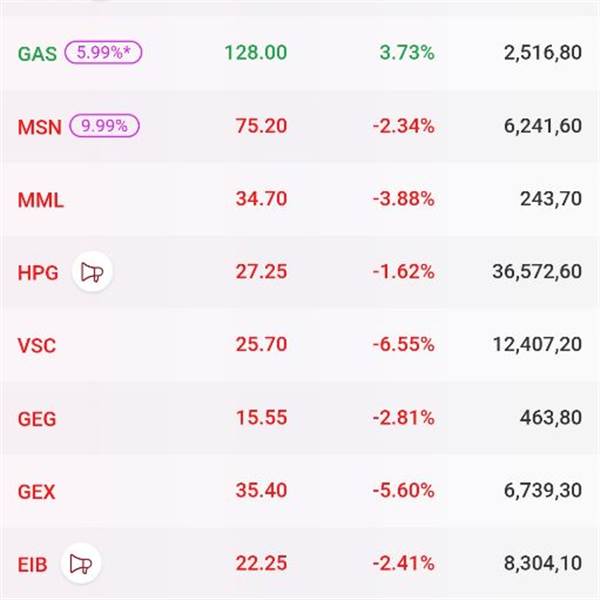Open the EIB stock symbol
Image resolution: width=600 pixels, height=600 pixels.
pos(32,565)
